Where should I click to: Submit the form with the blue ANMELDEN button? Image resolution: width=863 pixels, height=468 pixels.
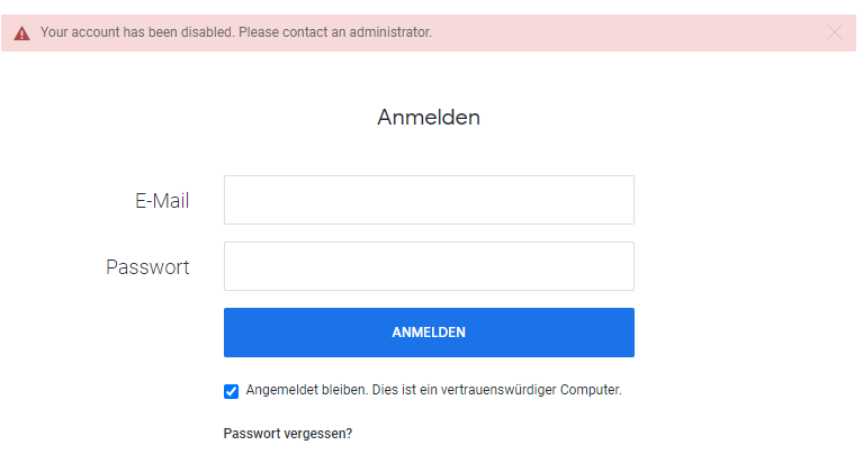click(x=429, y=332)
